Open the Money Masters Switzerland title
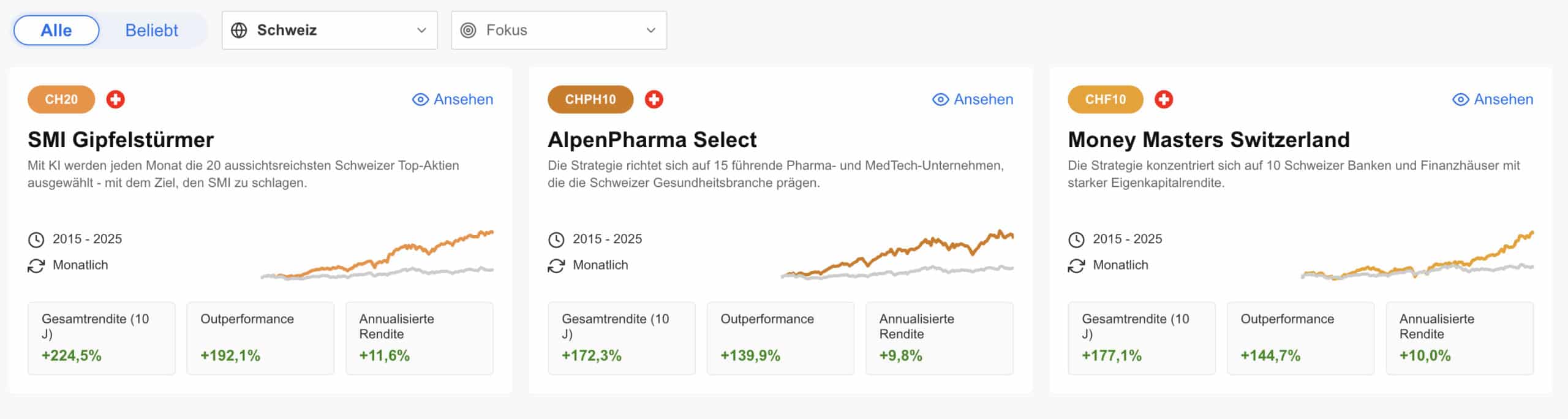This screenshot has width=1568, height=419. coord(1208,140)
